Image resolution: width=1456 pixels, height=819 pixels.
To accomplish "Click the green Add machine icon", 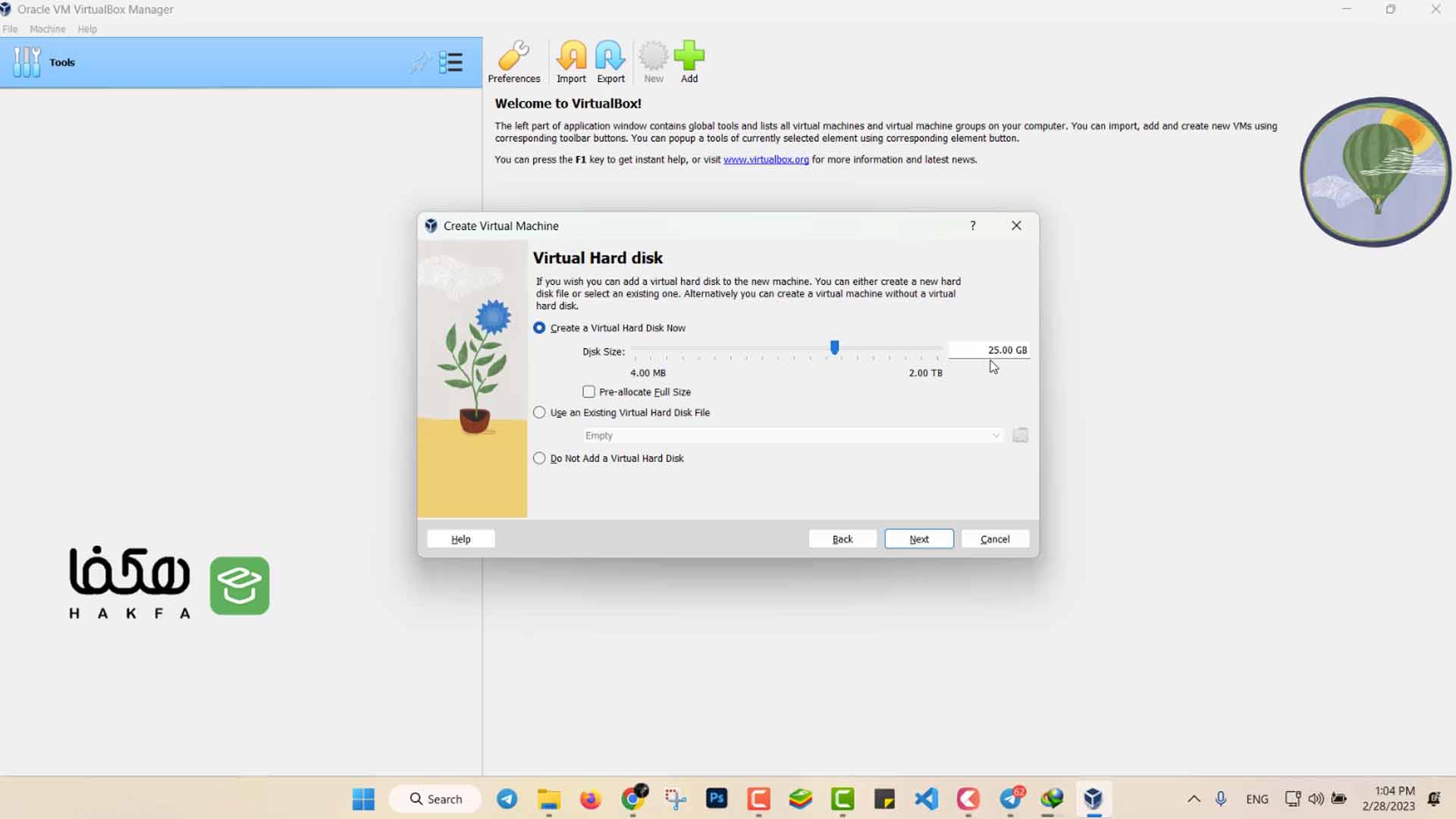I will (x=689, y=61).
